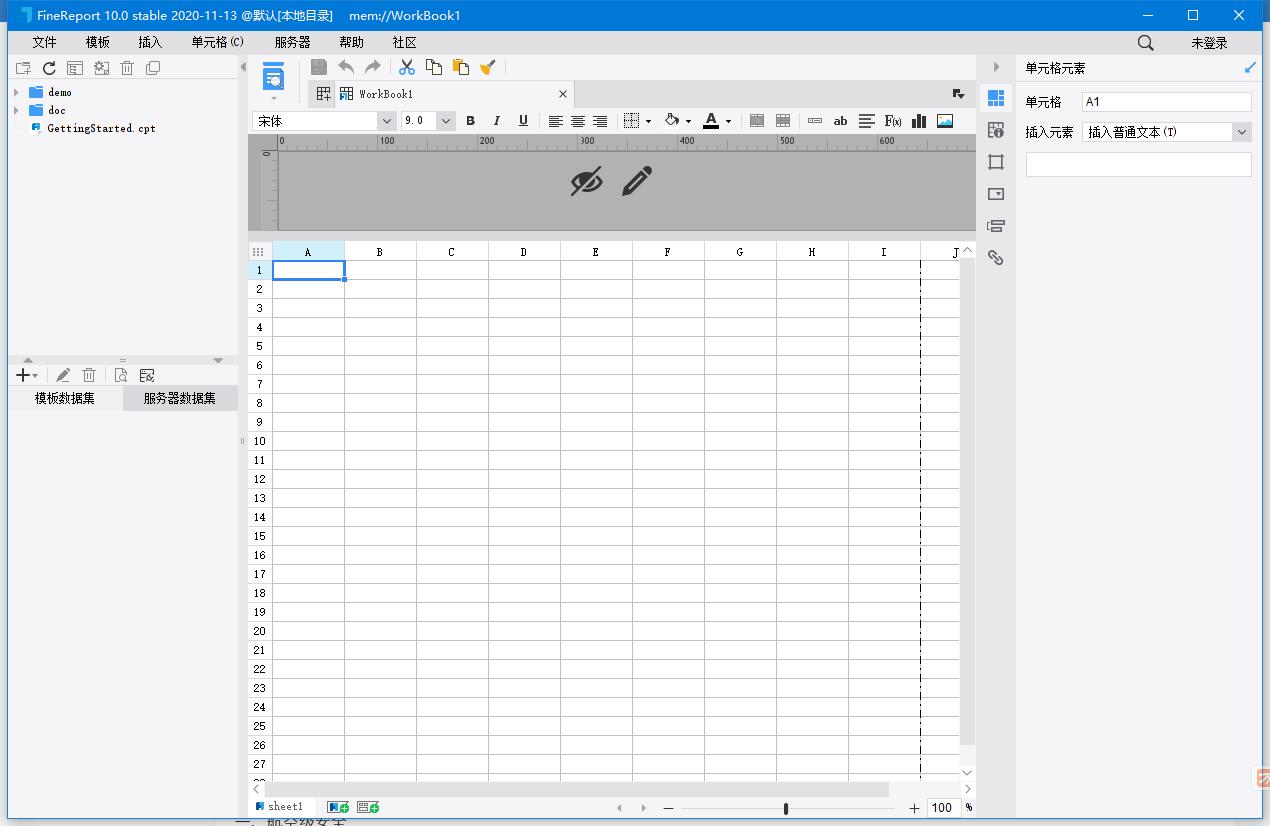Add a new poly sheet tab
The width and height of the screenshot is (1270, 826).
368,807
